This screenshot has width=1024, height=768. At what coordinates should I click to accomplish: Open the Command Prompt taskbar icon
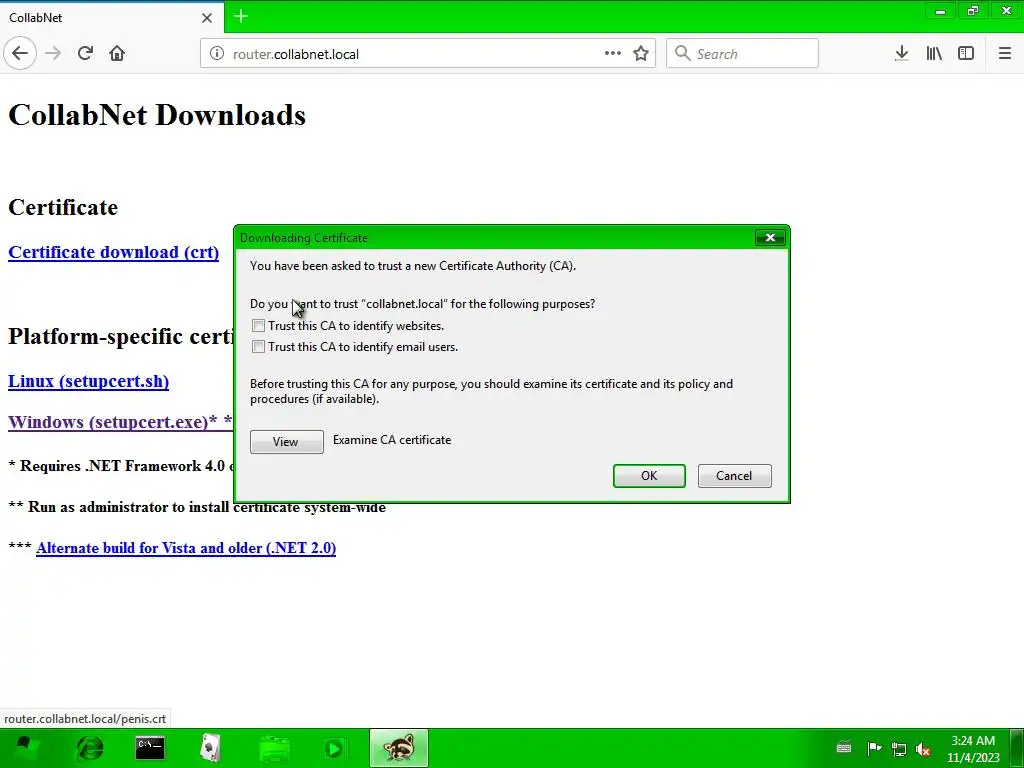(x=150, y=748)
